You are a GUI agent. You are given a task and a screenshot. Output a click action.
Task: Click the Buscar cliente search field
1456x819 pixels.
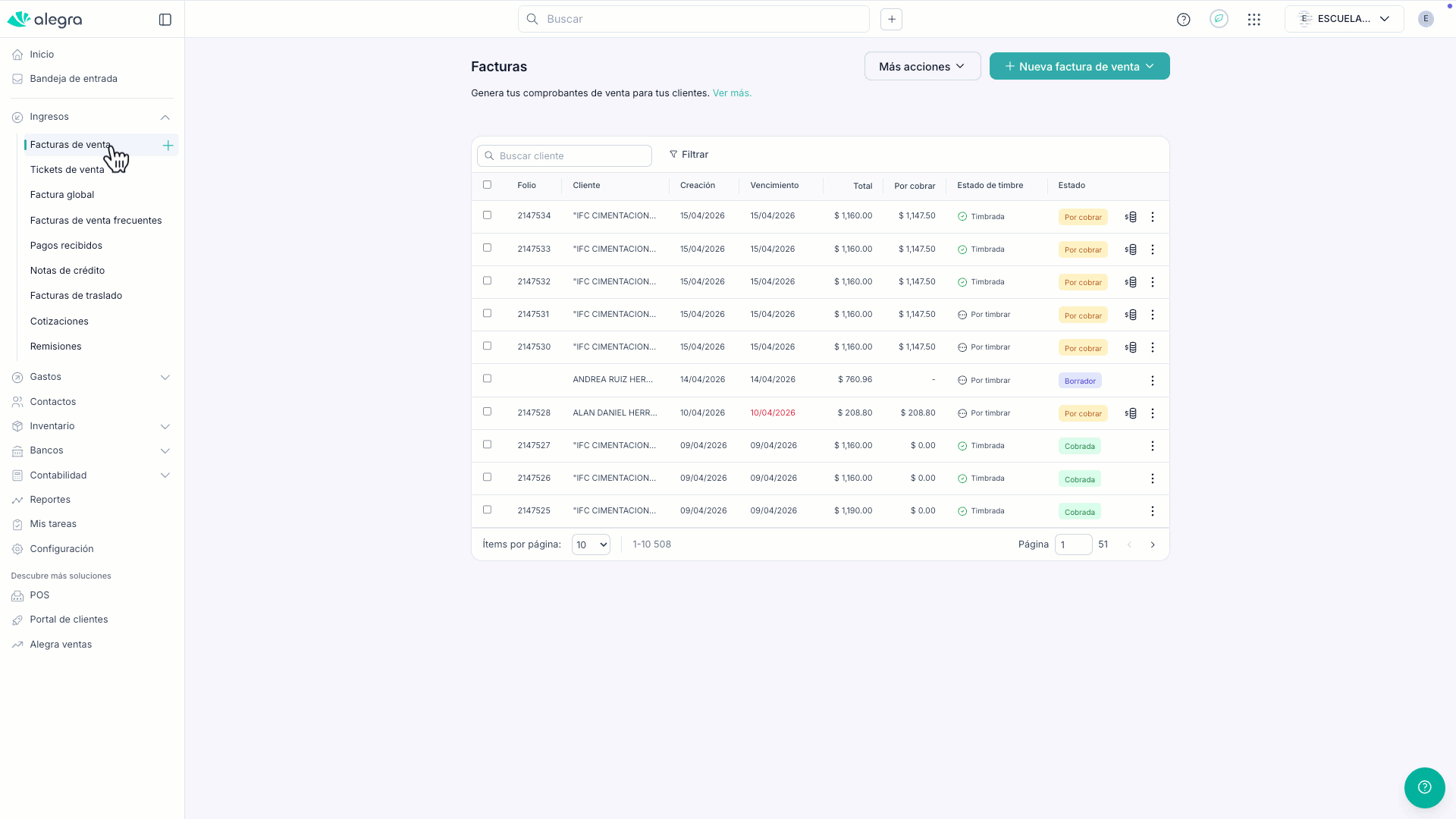[565, 156]
